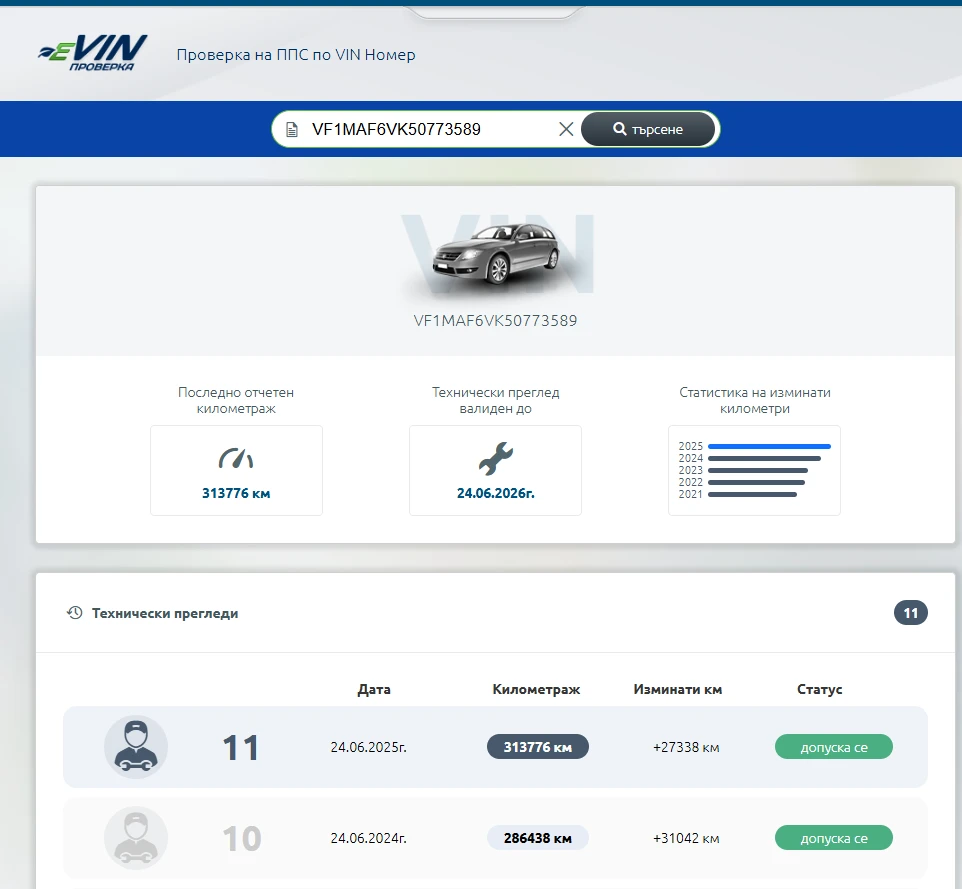This screenshot has width=962, height=889.
Task: Click the wrench inspection icon
Action: tap(495, 459)
